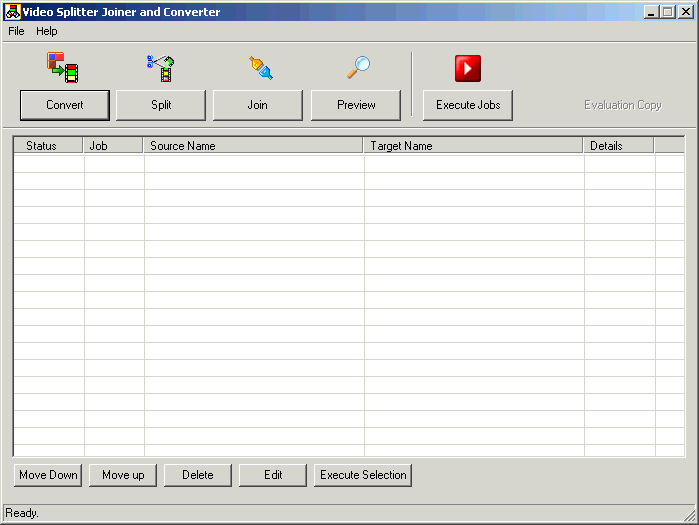Image resolution: width=699 pixels, height=525 pixels.
Task: Click the Target Name column header
Action: [x=472, y=146]
